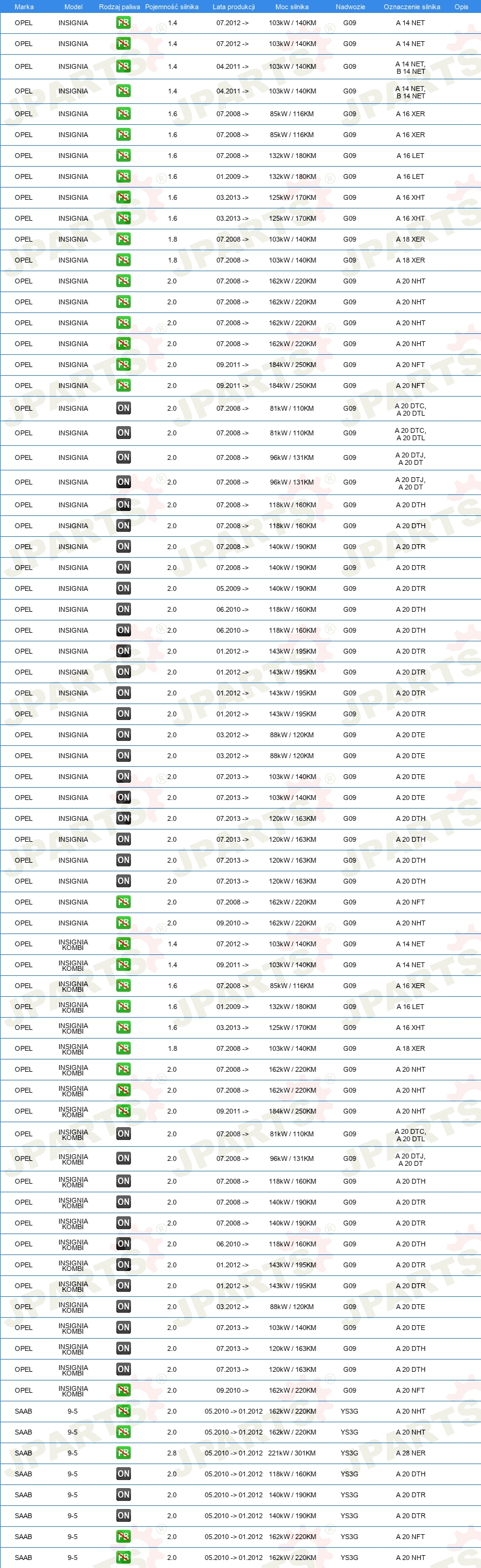The width and height of the screenshot is (481, 1568).
Task: Click PB icon in INSIGNIA KOMBI A 18 XER row
Action: pos(124,1048)
